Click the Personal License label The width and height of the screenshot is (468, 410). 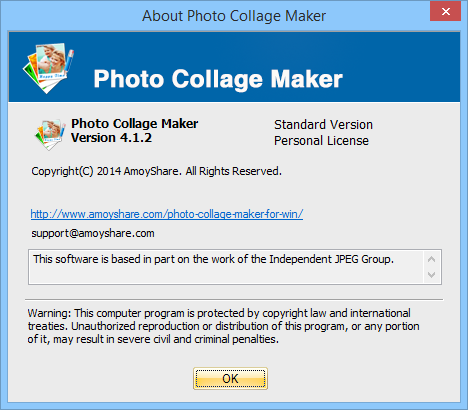pyautogui.click(x=321, y=141)
